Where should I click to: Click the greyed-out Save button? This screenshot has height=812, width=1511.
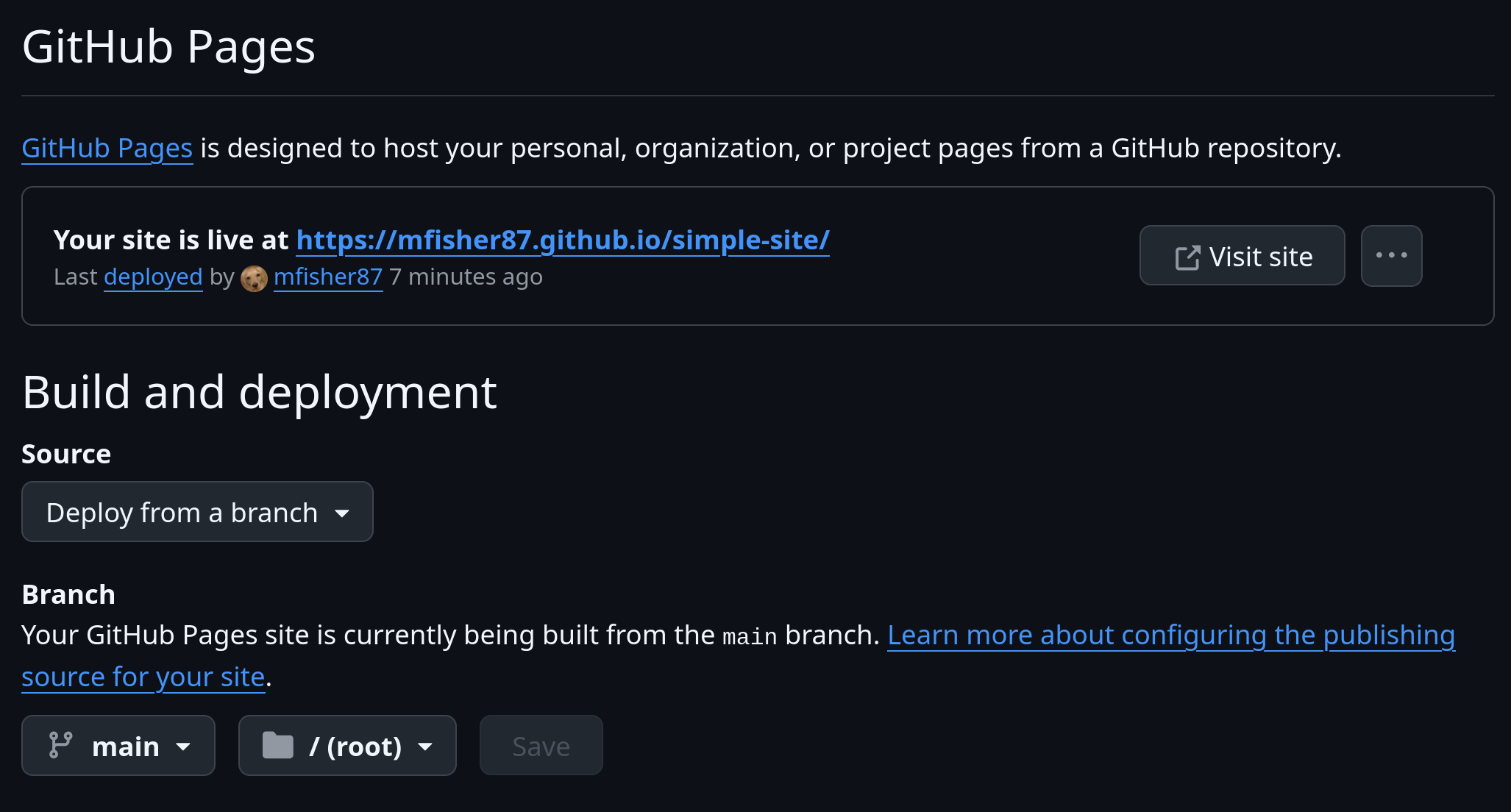(541, 746)
